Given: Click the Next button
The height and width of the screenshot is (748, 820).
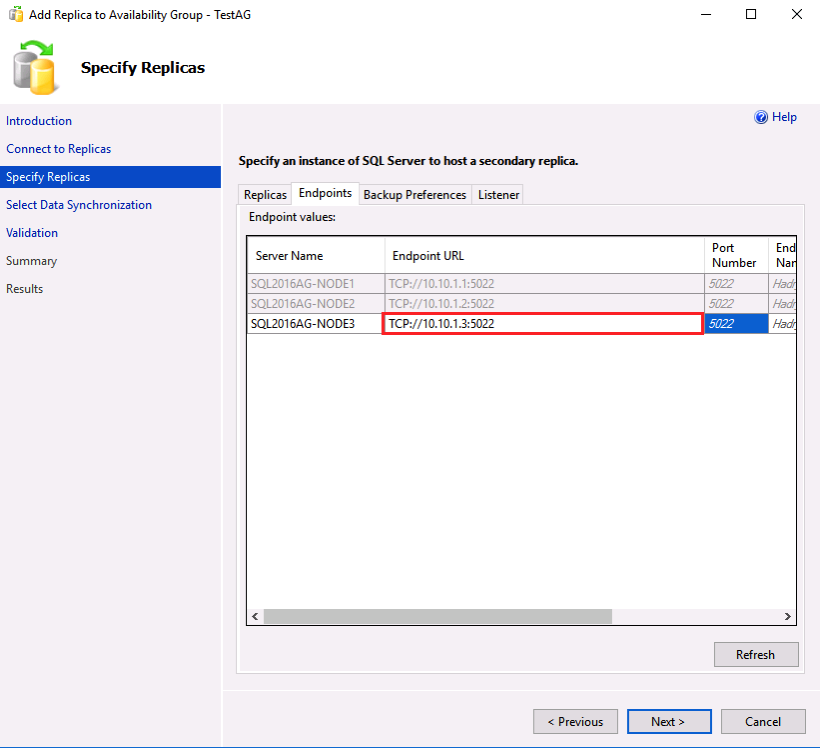Looking at the screenshot, I should pyautogui.click(x=668, y=722).
